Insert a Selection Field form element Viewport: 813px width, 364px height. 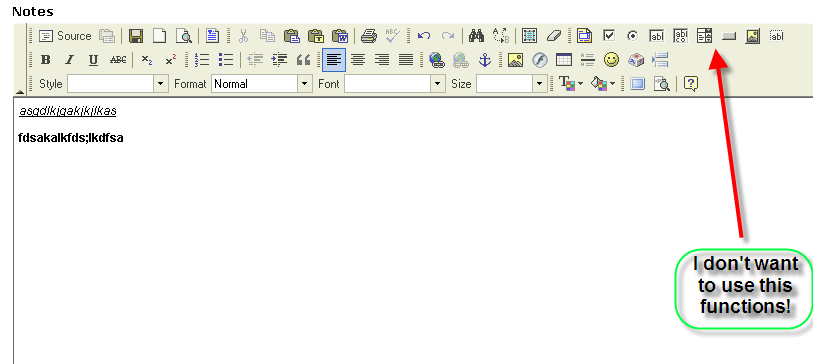(x=704, y=36)
